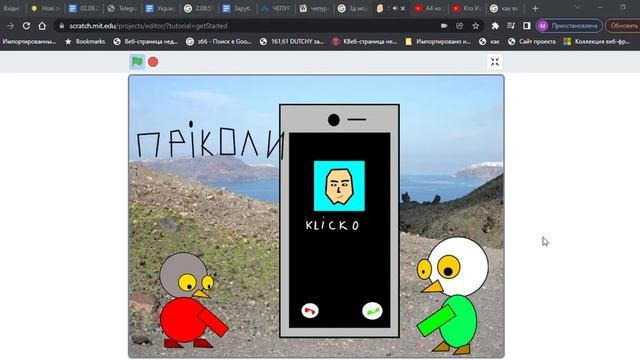640x360 pixels.
Task: Exit full screen stage mode
Action: [x=495, y=62]
